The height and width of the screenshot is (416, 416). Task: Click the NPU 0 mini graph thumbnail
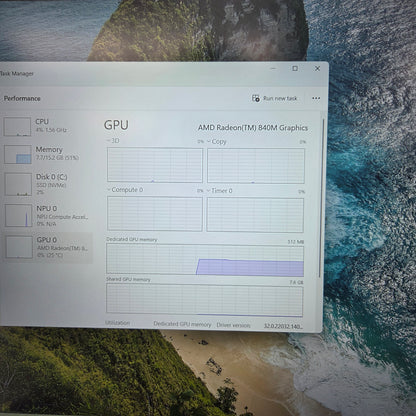19,216
